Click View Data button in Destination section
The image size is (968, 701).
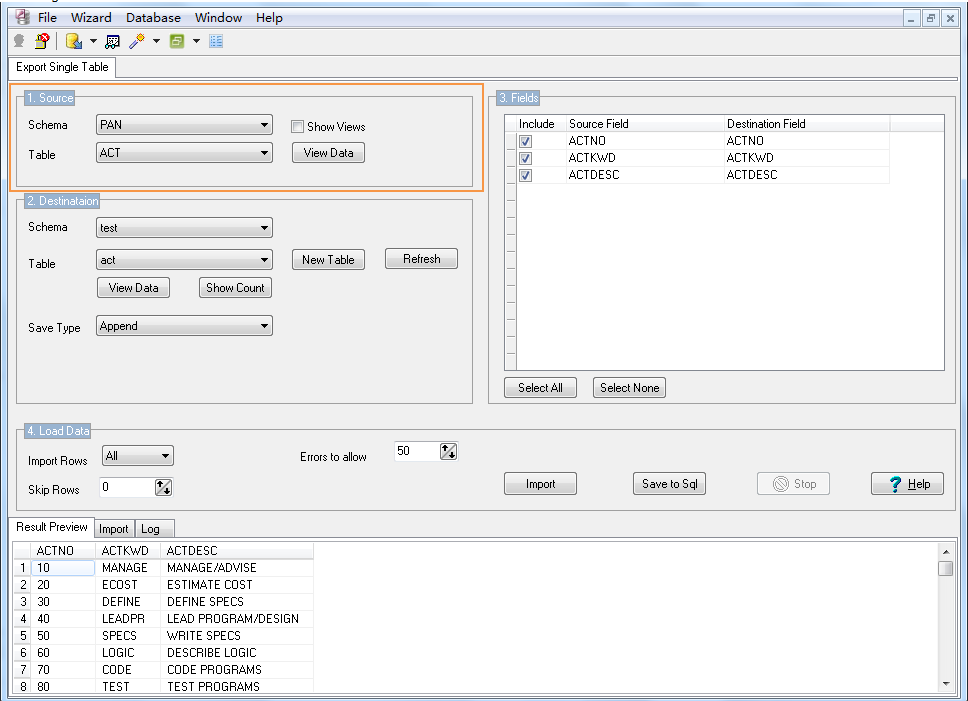133,288
